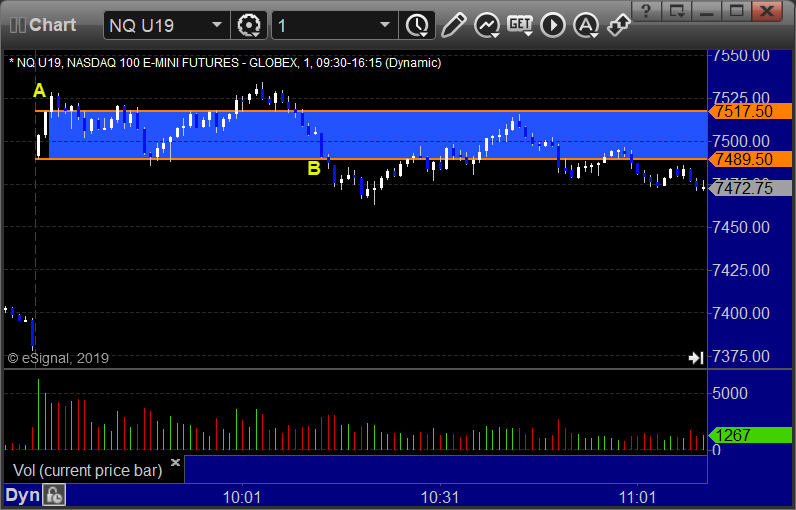Open the chart type line icon
Screen dimensions: 796x510
point(487,25)
